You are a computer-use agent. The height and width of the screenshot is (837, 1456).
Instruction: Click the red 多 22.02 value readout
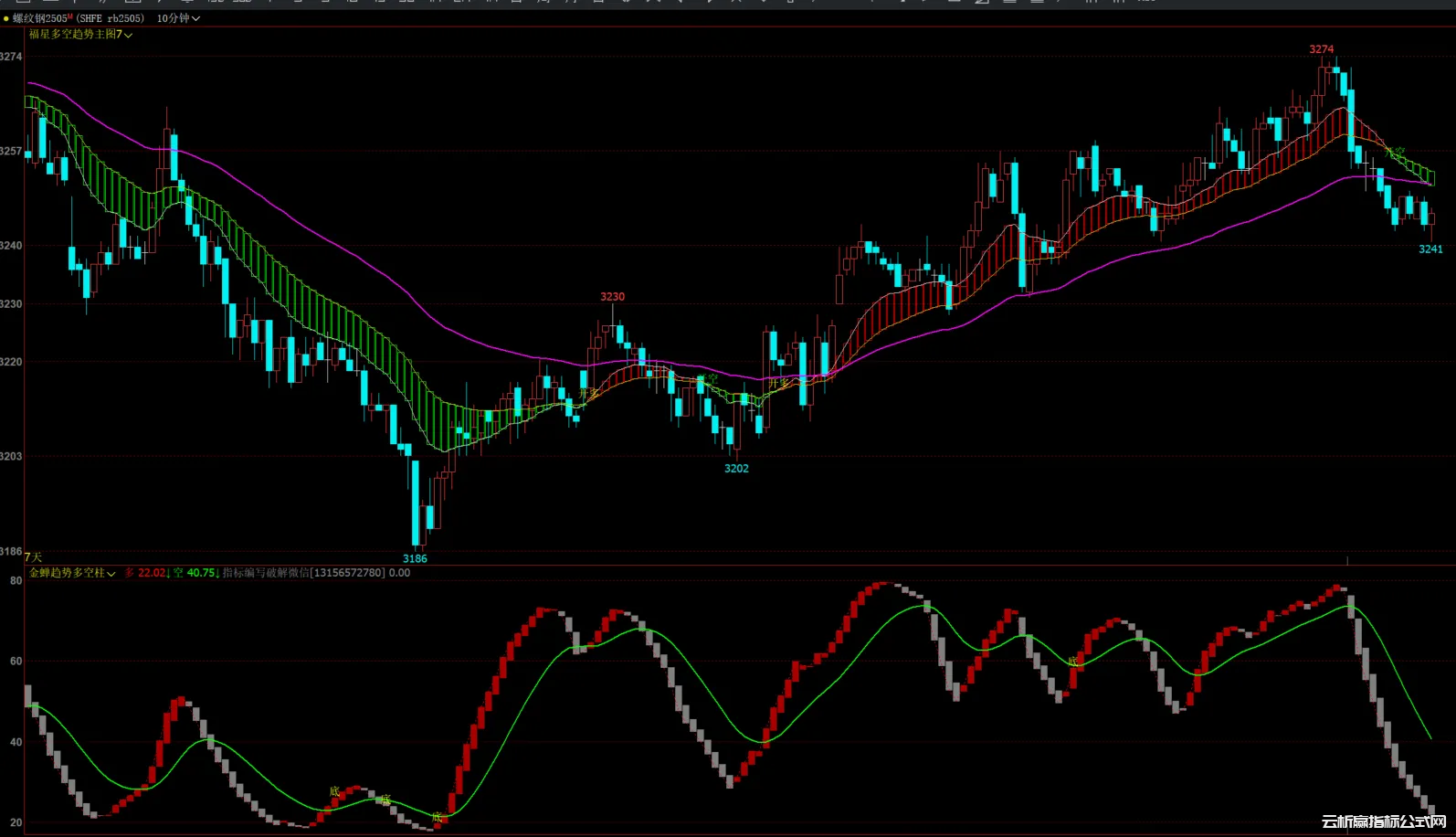coord(146,573)
